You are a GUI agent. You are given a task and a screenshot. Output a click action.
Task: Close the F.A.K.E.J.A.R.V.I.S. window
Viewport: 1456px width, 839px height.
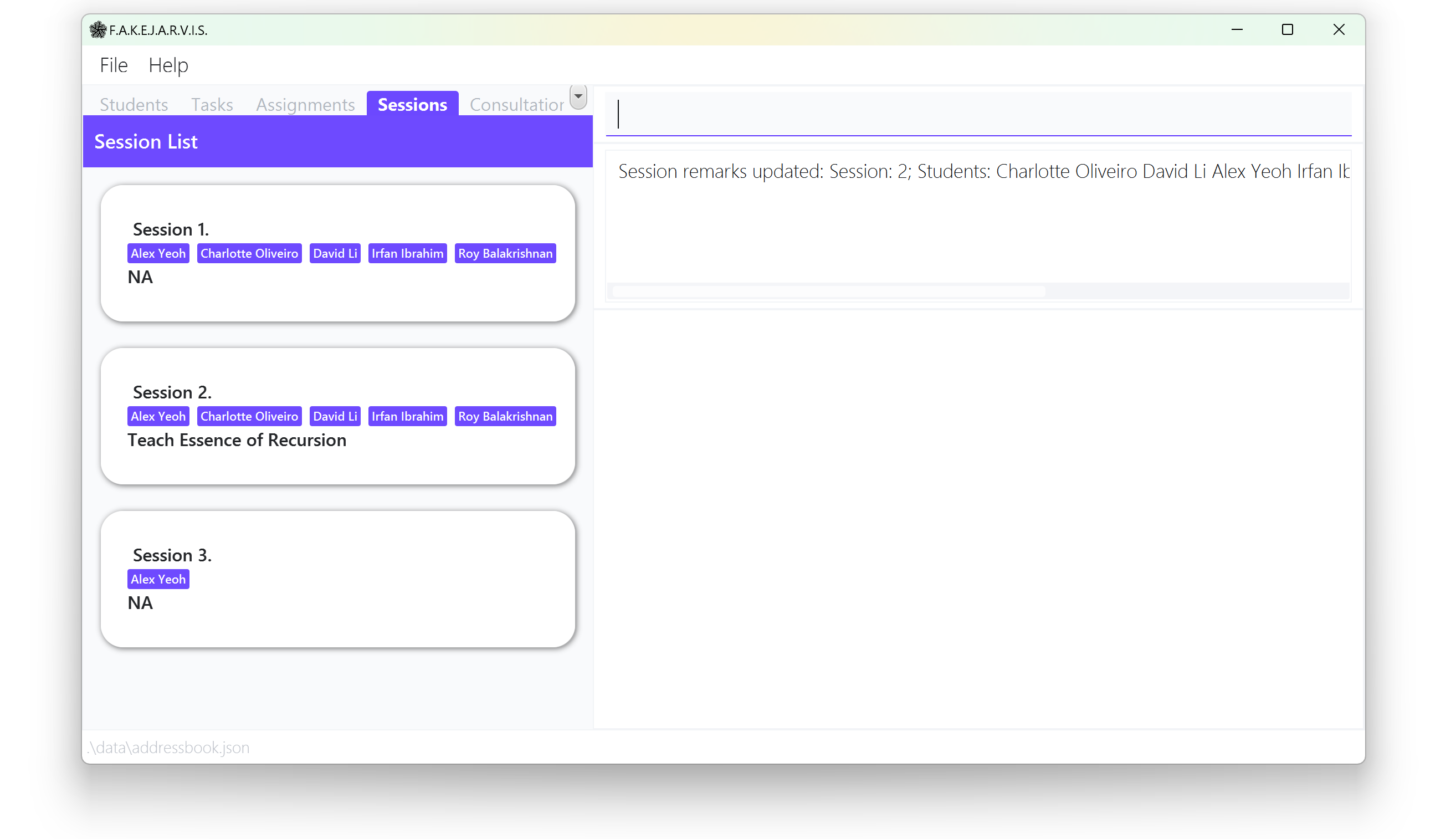click(1339, 29)
